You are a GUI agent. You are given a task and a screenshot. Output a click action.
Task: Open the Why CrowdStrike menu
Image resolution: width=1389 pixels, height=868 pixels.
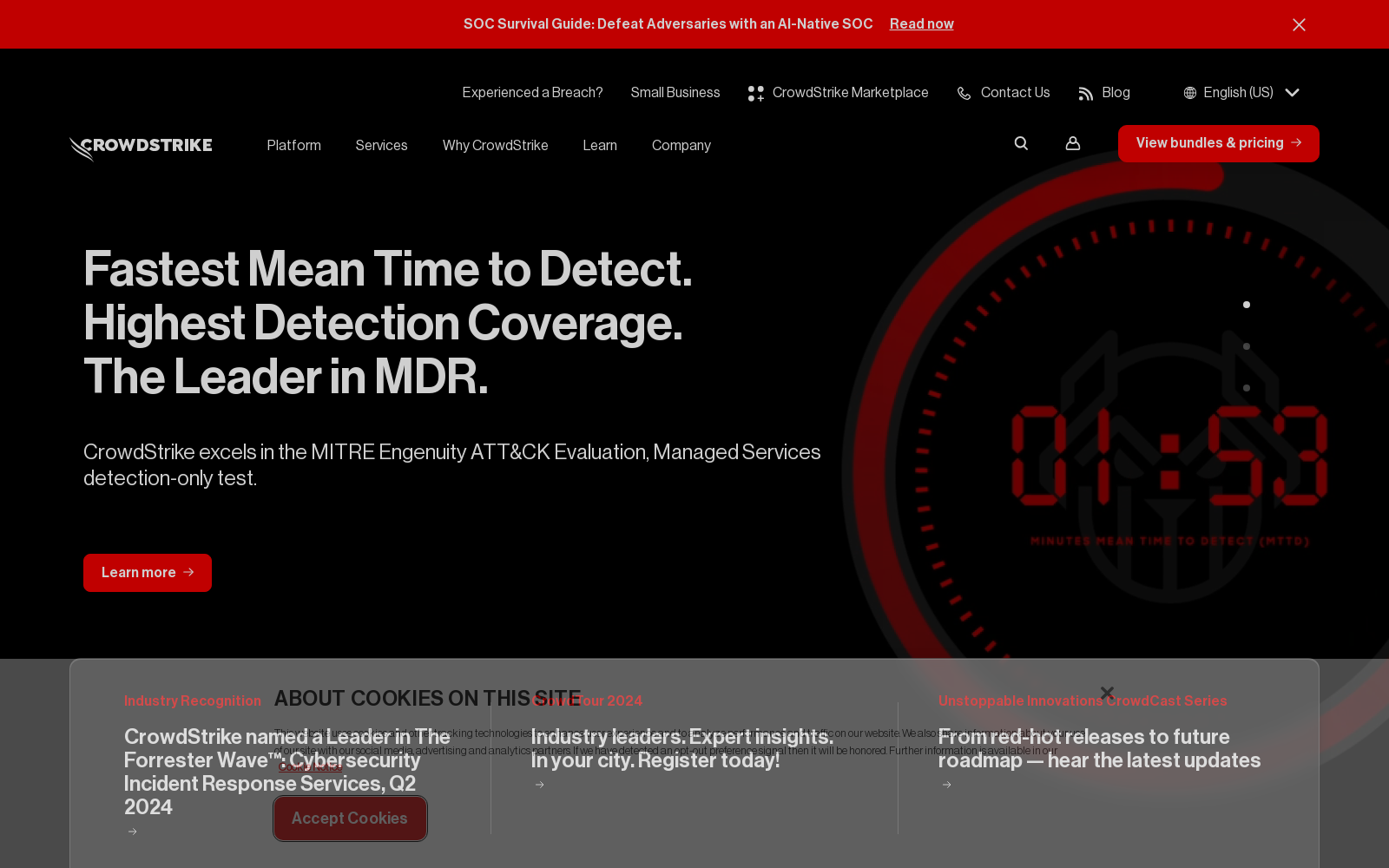(495, 145)
